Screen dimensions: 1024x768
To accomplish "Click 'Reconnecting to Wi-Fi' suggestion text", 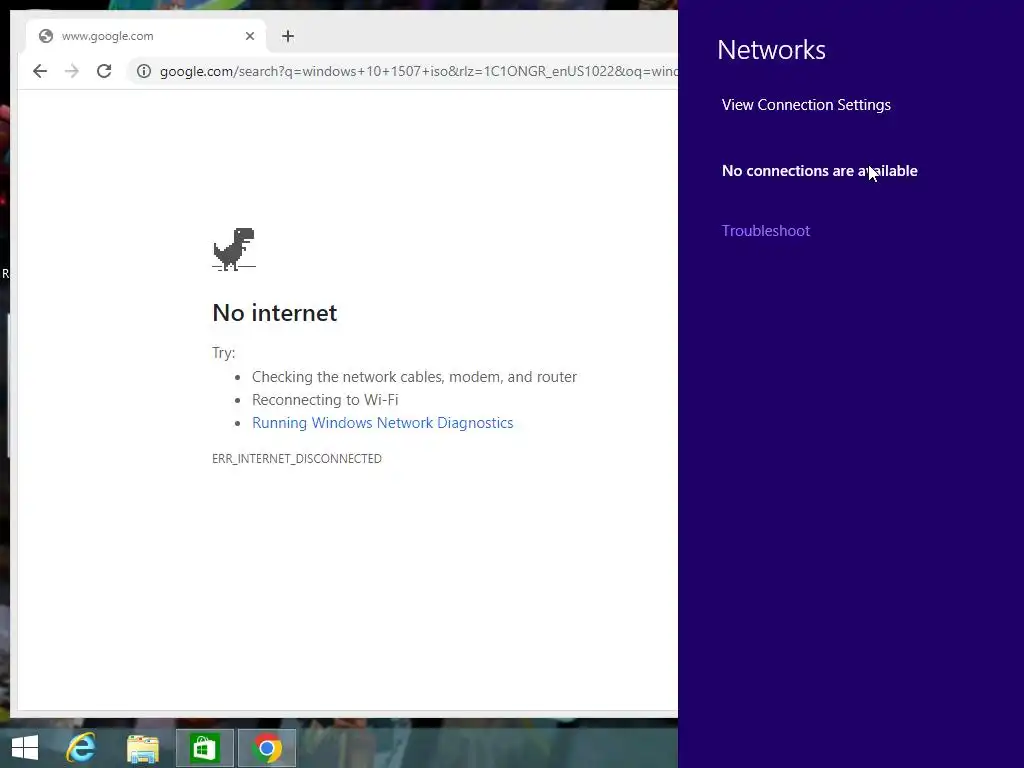I will coord(325,400).
